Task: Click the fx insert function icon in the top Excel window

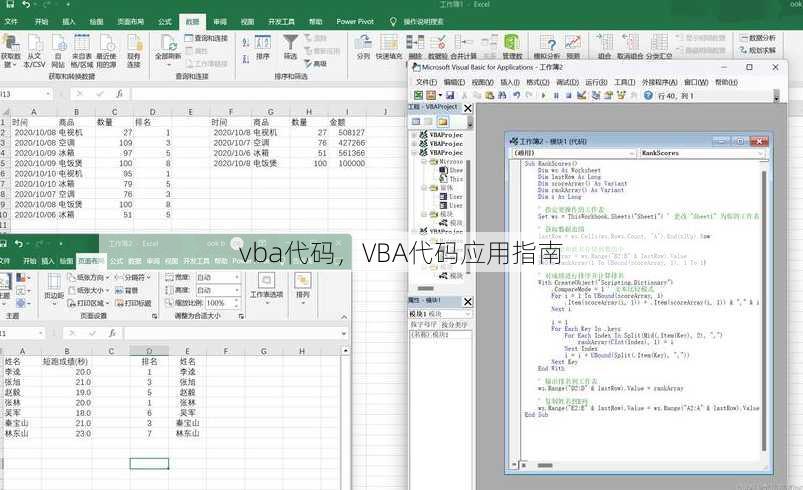Action: coord(119,94)
